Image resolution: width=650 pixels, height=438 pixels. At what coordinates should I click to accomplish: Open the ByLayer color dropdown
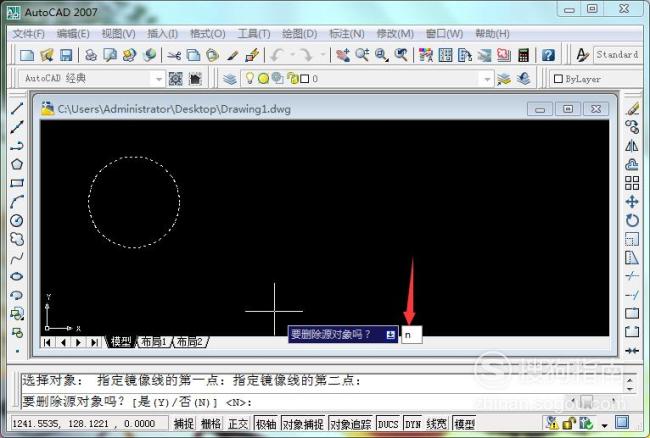click(x=599, y=79)
